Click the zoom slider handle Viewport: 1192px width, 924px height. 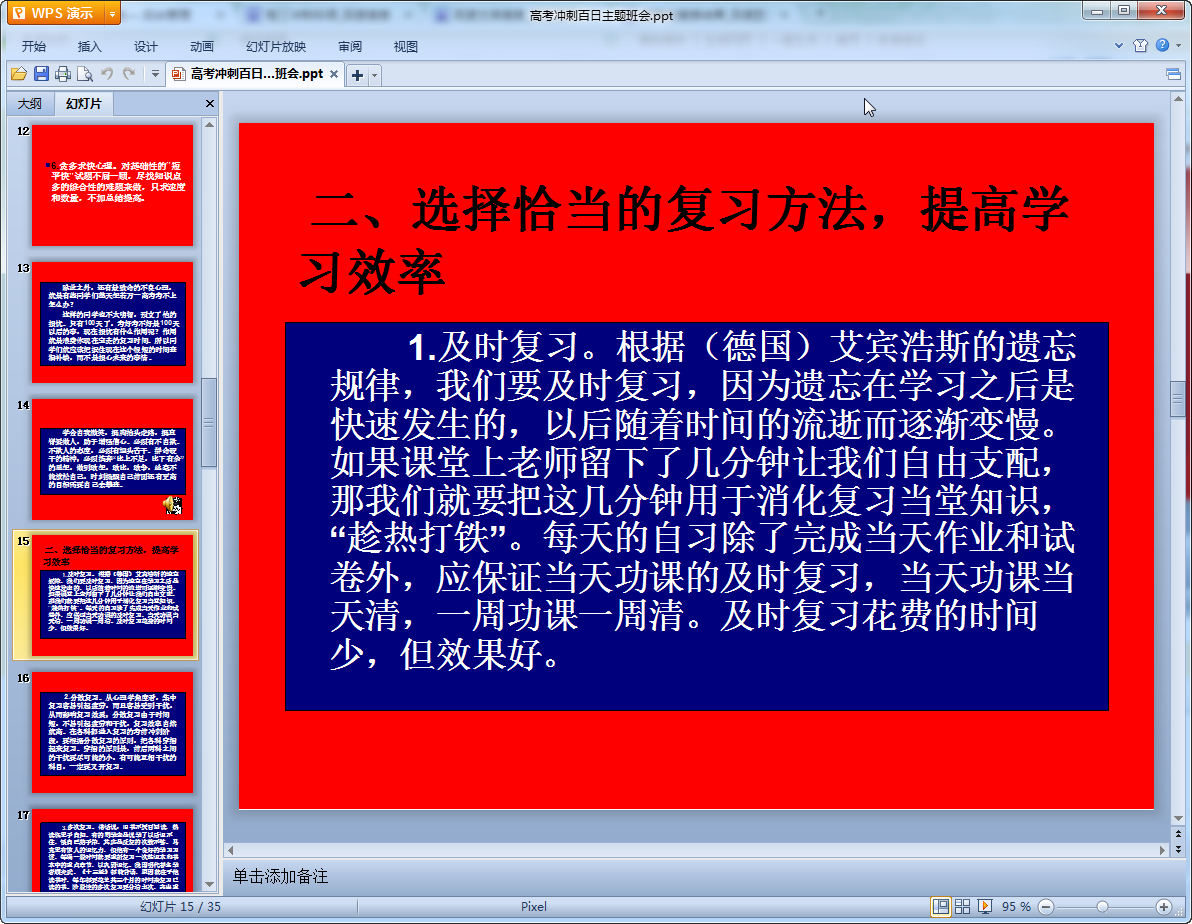(x=1102, y=907)
